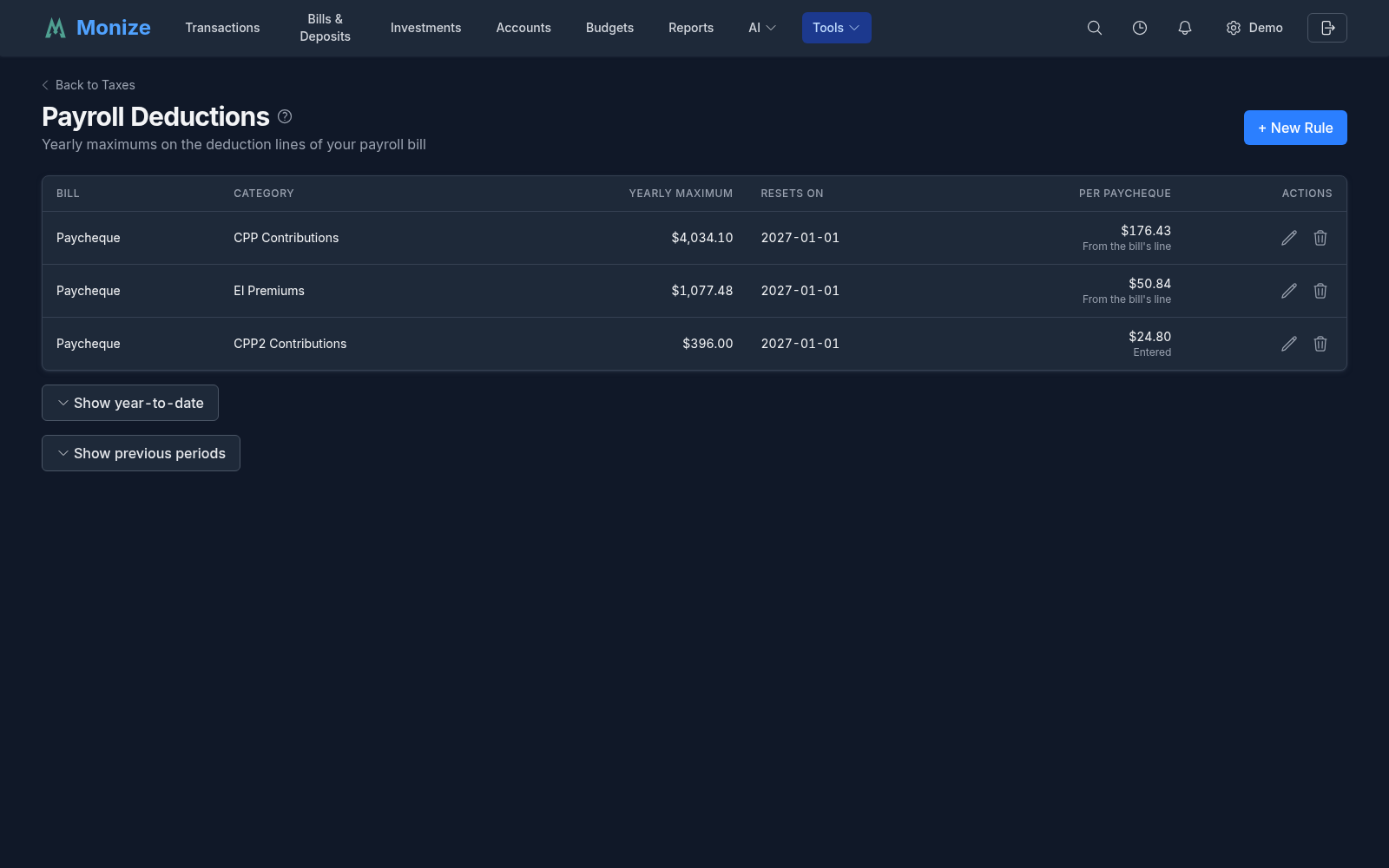Click the Category column header
1389x868 pixels.
[x=264, y=194]
